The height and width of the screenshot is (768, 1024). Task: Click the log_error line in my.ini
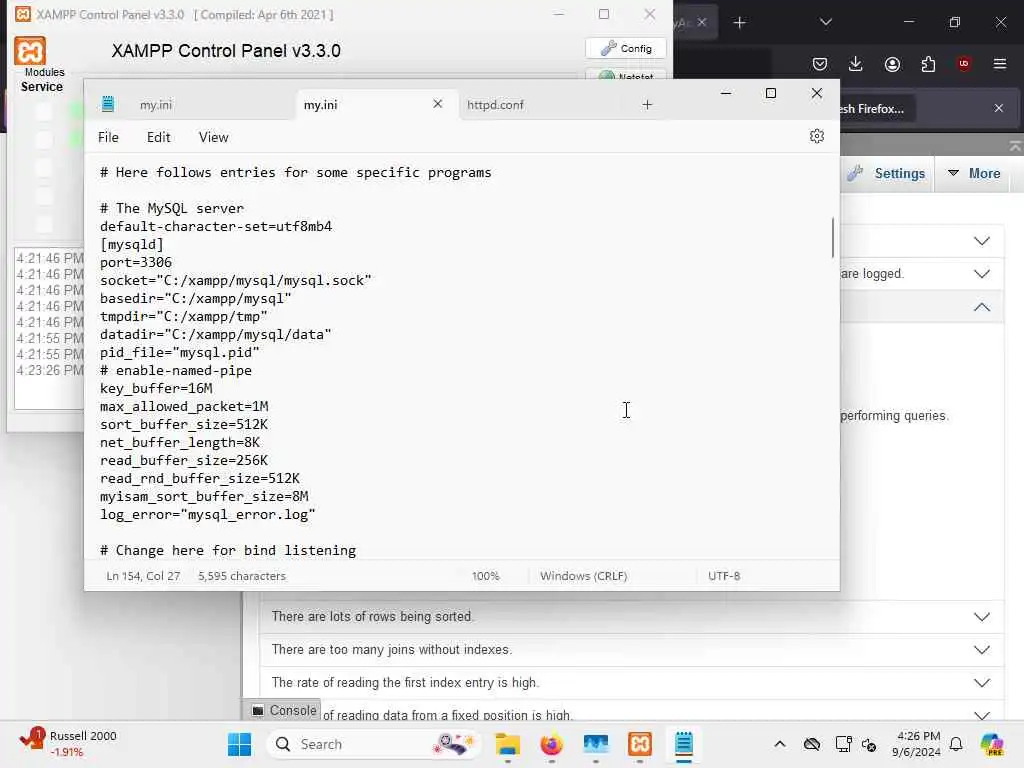208,515
